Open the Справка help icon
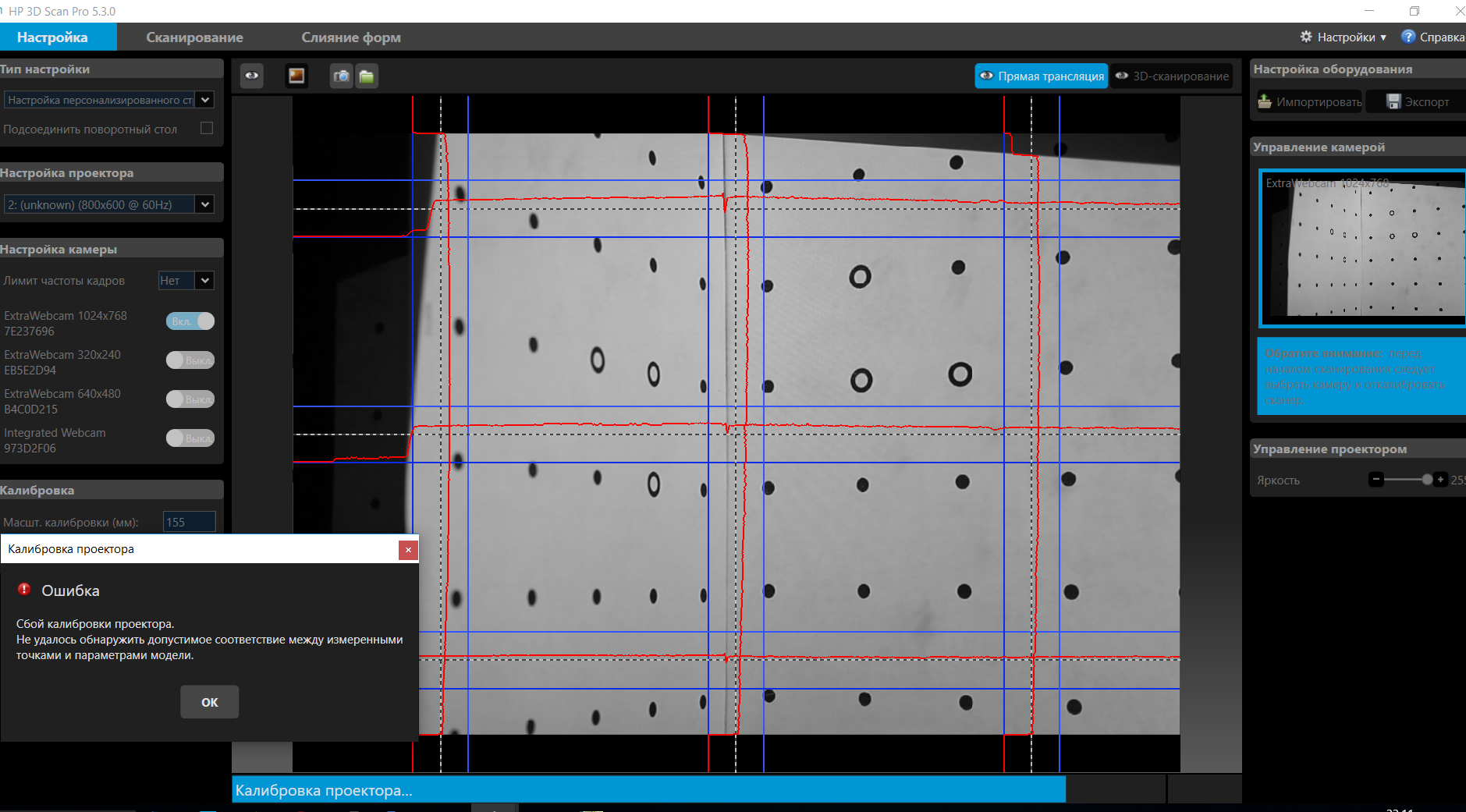This screenshot has height=812, width=1466. tap(1408, 37)
